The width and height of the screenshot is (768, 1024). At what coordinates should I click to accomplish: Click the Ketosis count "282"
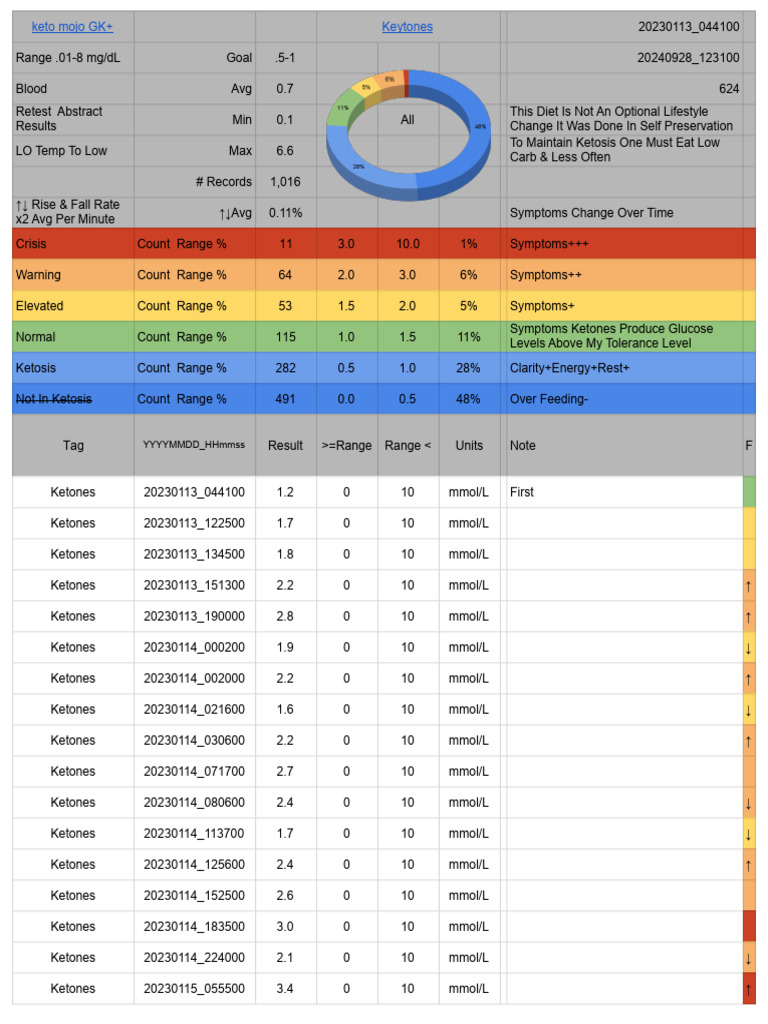click(x=285, y=368)
